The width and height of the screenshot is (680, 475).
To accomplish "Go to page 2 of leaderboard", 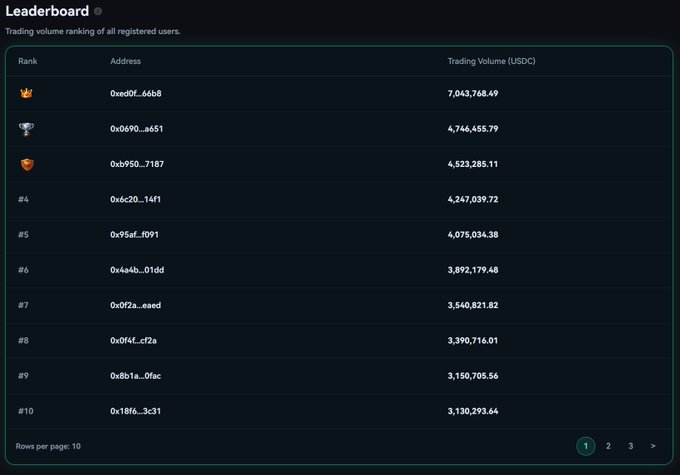I will (x=608, y=446).
